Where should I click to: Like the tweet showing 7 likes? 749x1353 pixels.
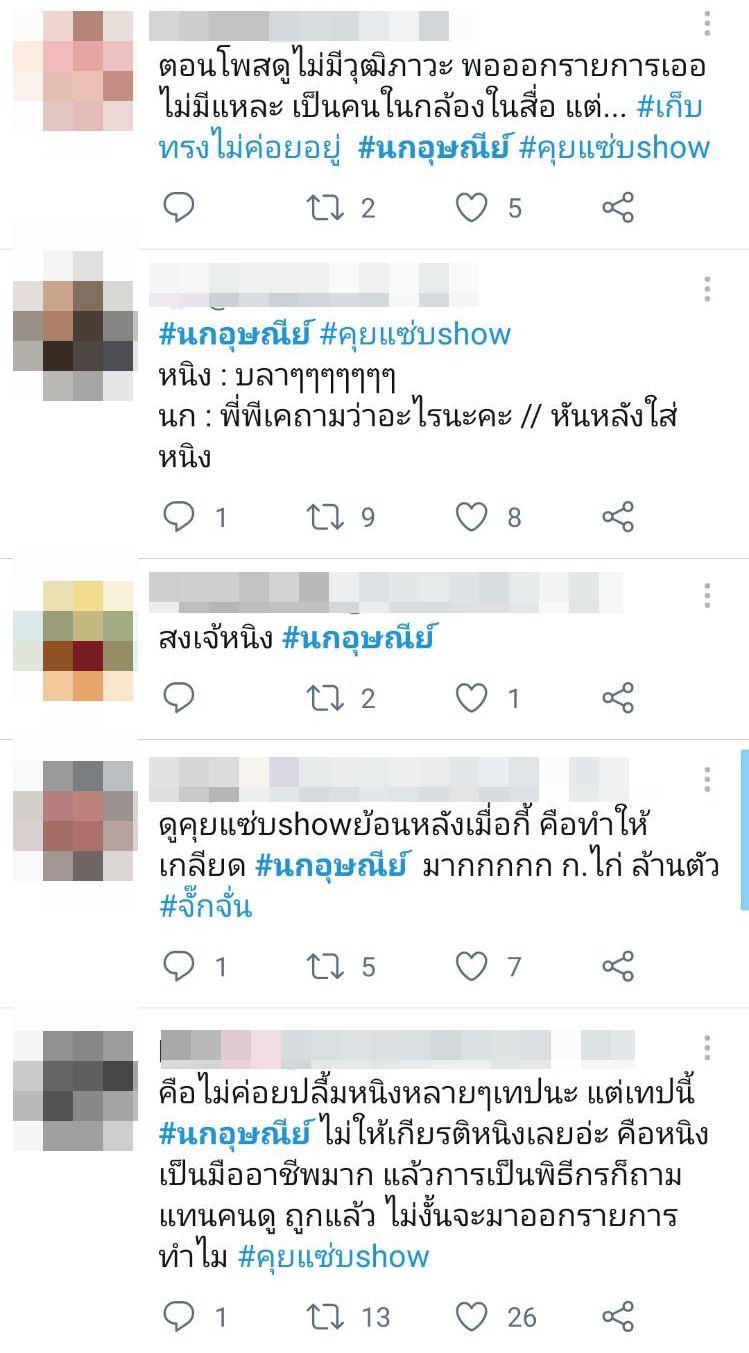point(472,965)
